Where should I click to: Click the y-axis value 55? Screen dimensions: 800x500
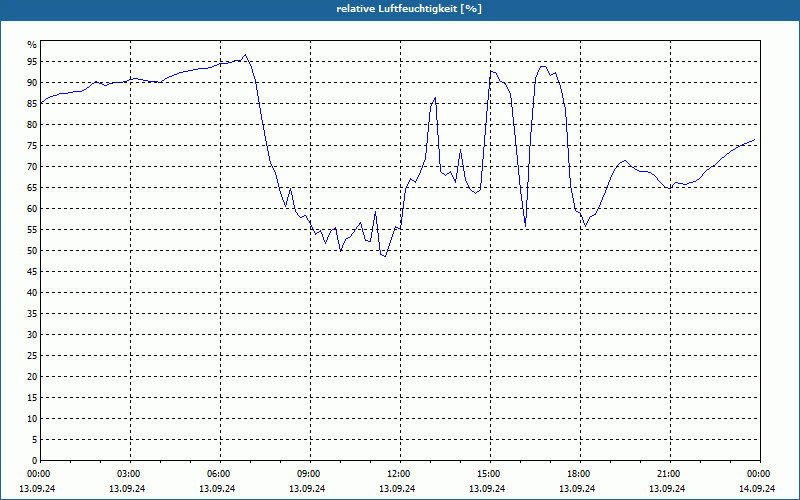[x=32, y=230]
